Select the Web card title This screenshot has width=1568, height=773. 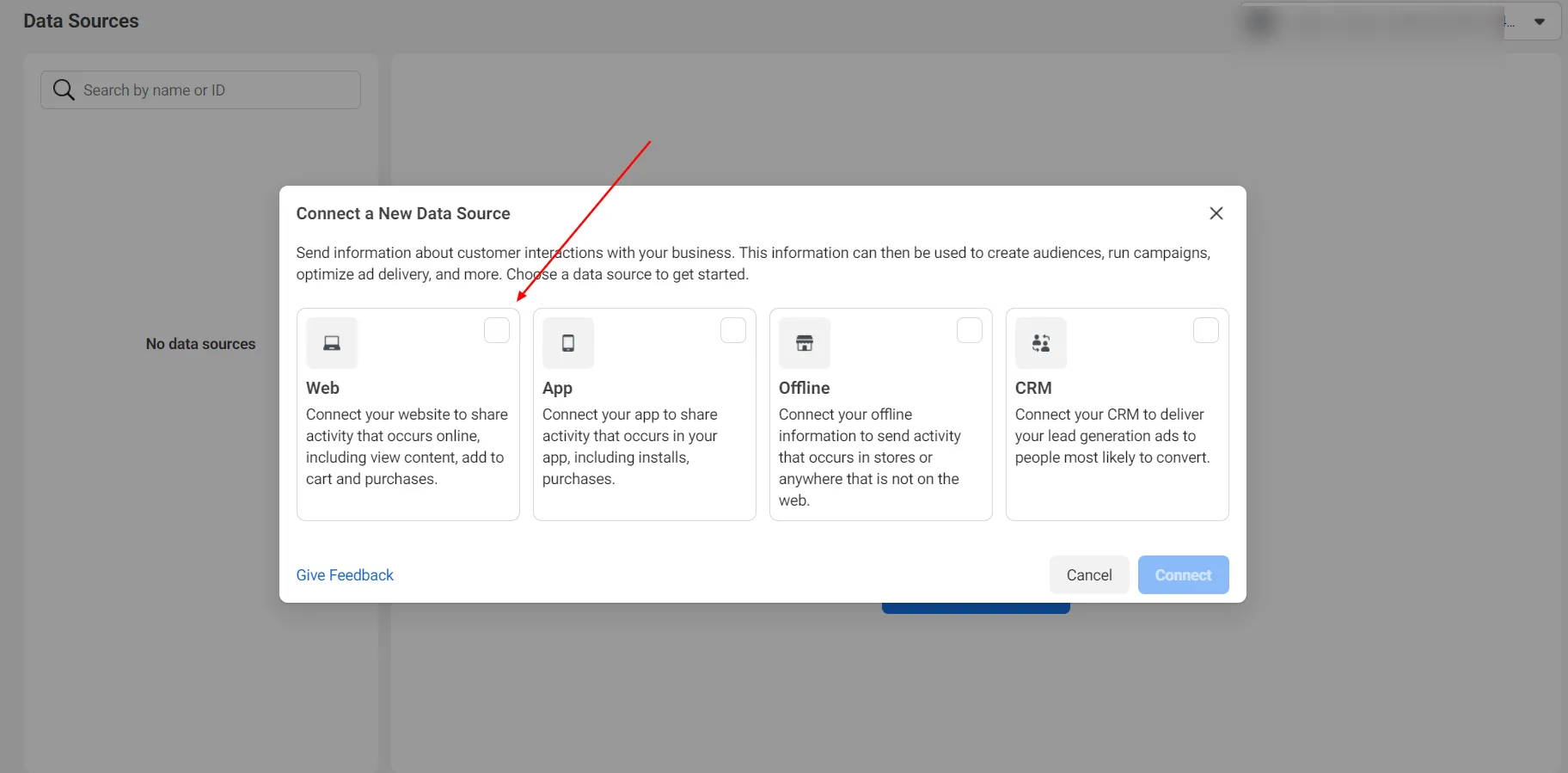[322, 388]
